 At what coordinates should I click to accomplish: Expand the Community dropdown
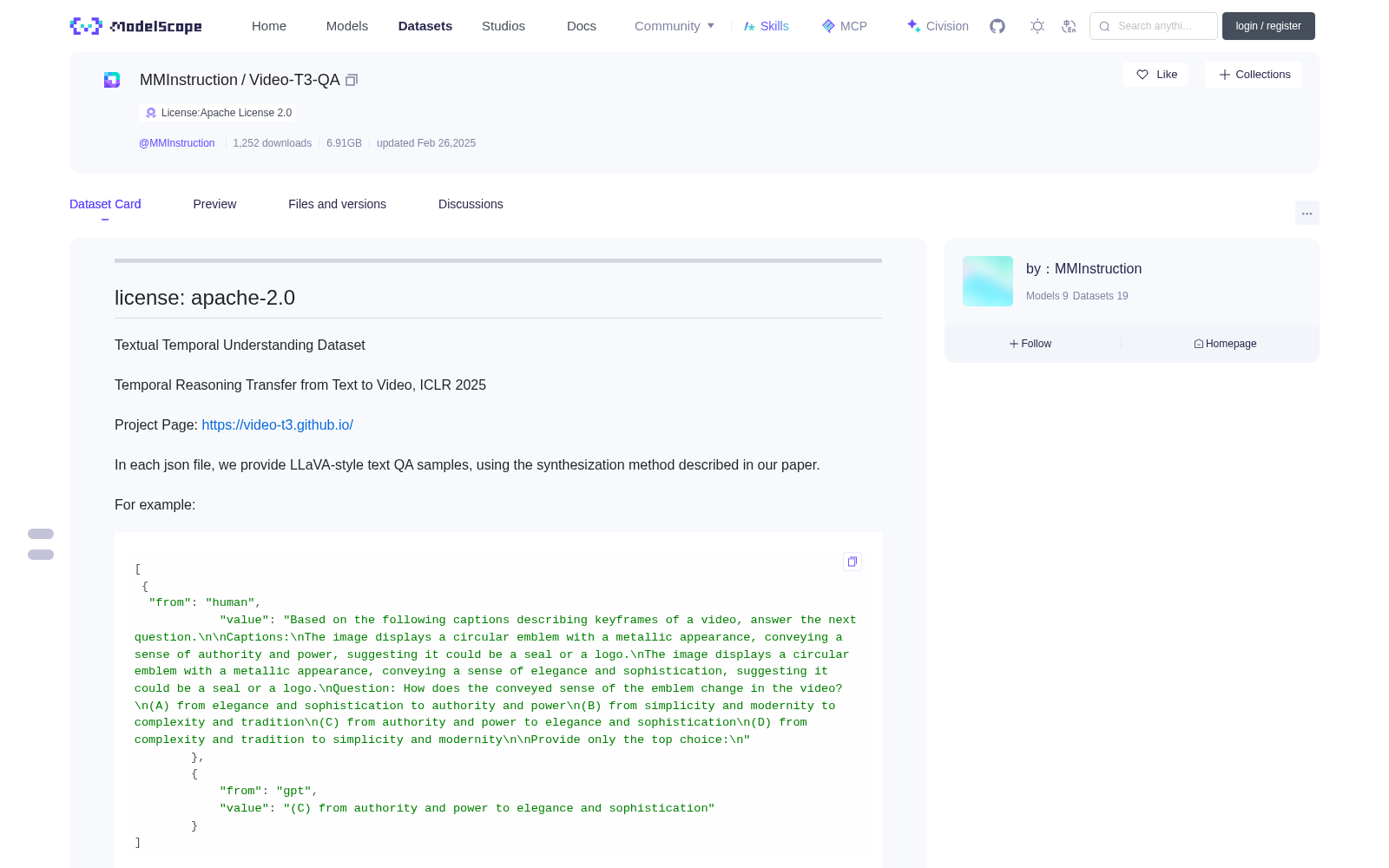[x=675, y=26]
